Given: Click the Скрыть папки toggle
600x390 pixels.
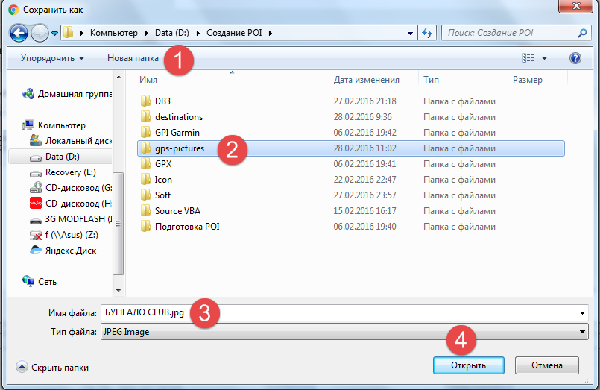Looking at the screenshot, I should pyautogui.click(x=53, y=368).
